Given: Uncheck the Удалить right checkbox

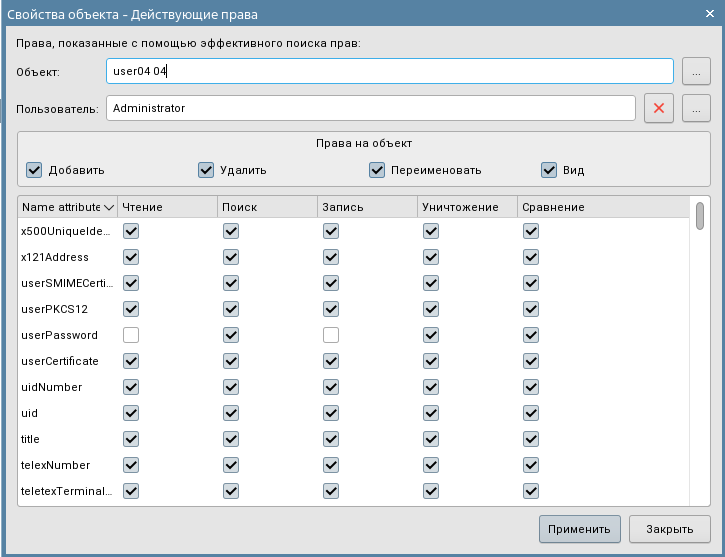Looking at the screenshot, I should pyautogui.click(x=206, y=170).
